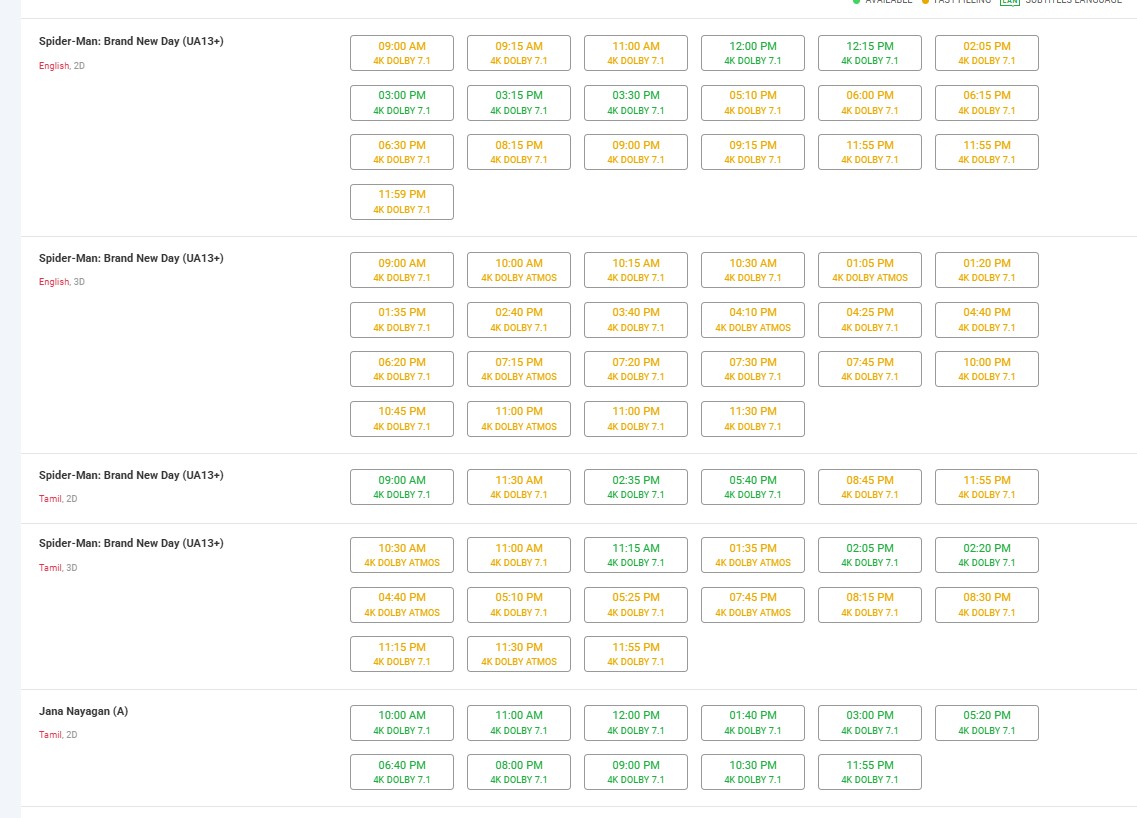Book 11:15 AM Spider-Man Tamil 3D show
This screenshot has width=1137, height=818.
pyautogui.click(x=636, y=555)
